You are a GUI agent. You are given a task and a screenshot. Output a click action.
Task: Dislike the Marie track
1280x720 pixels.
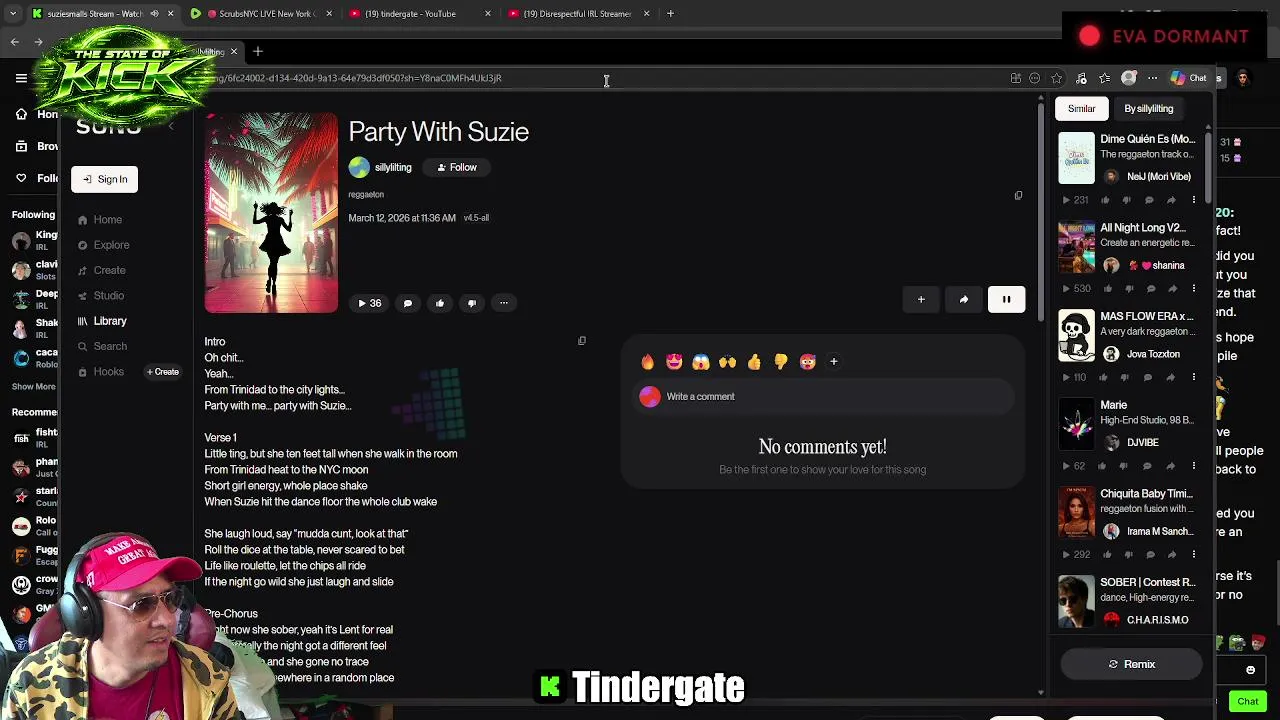coord(1126,466)
